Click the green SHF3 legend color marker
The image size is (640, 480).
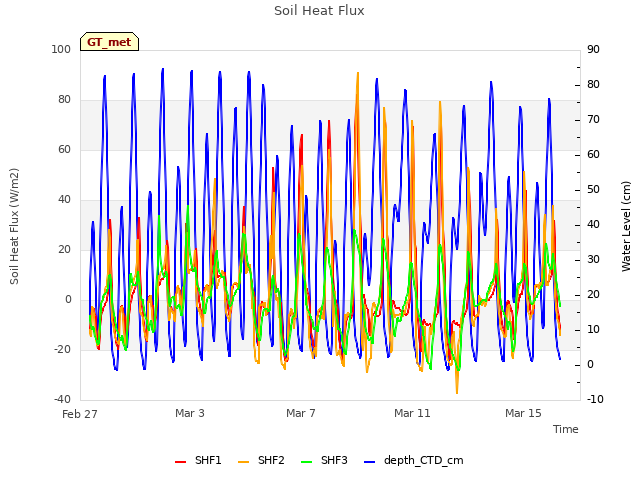[x=307, y=462]
